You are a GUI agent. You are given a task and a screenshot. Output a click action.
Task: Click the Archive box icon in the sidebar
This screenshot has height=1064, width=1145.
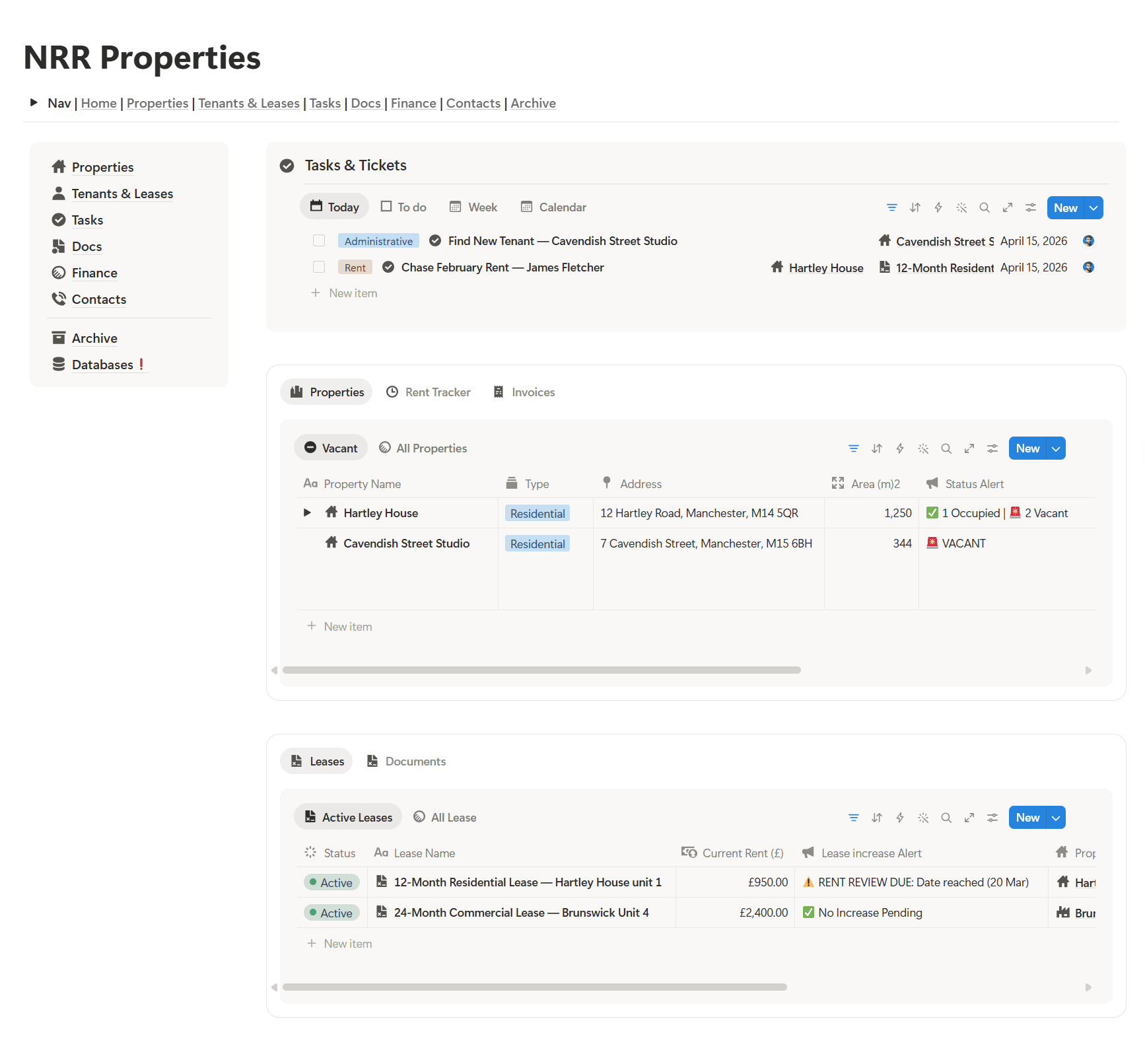point(59,337)
